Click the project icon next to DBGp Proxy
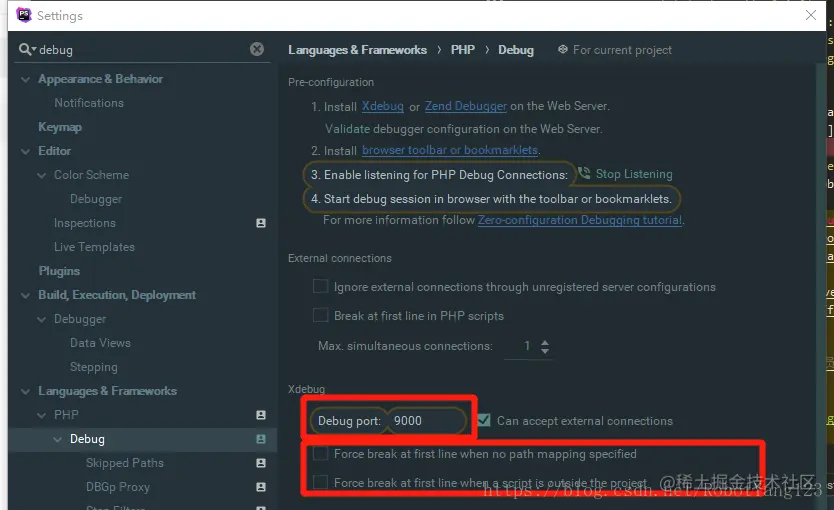 [261, 487]
